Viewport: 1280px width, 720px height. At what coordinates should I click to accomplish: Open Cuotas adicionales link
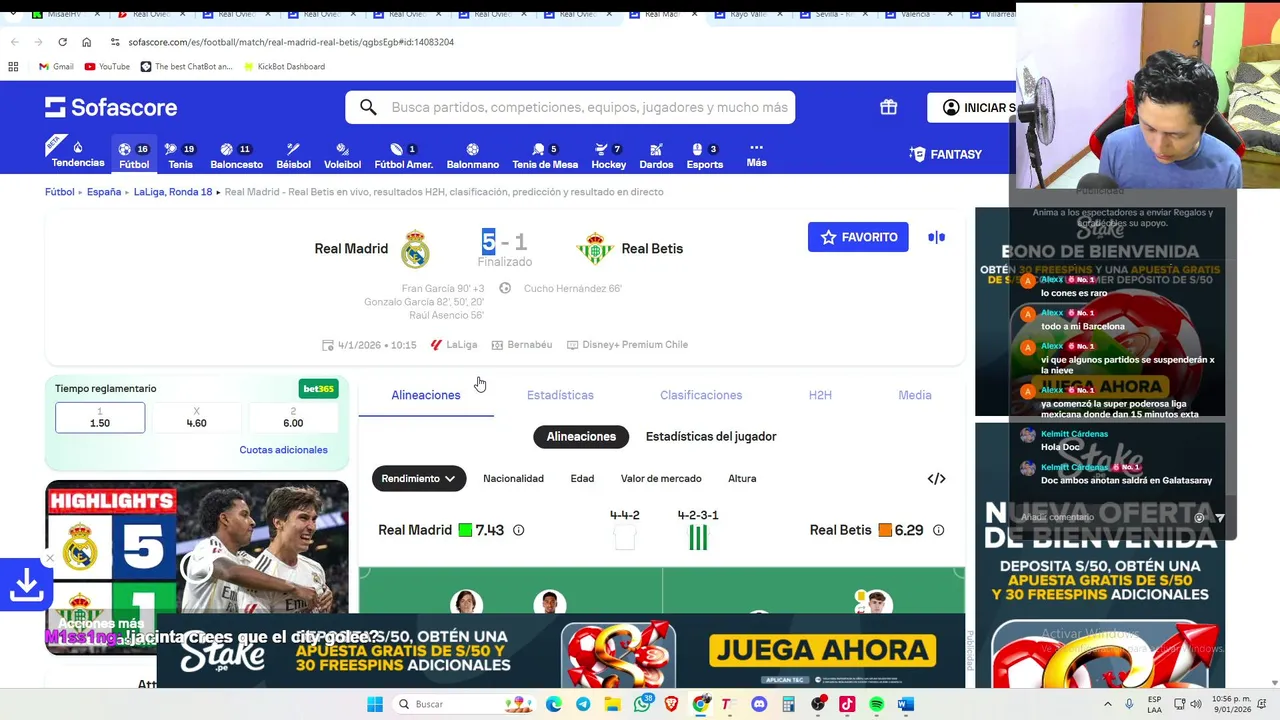283,450
